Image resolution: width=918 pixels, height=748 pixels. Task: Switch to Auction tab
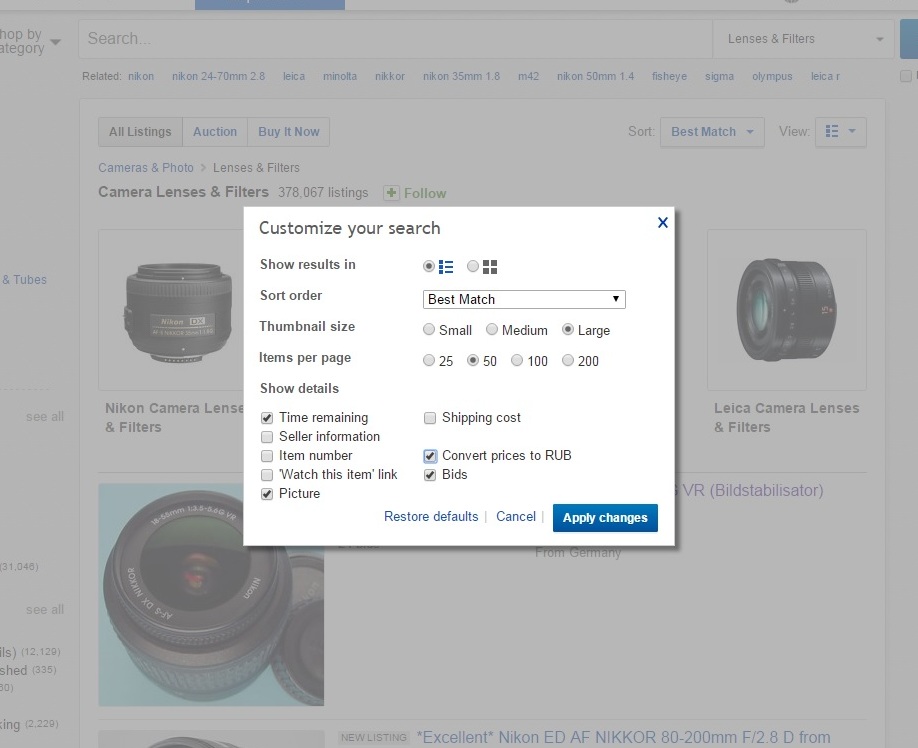point(215,132)
